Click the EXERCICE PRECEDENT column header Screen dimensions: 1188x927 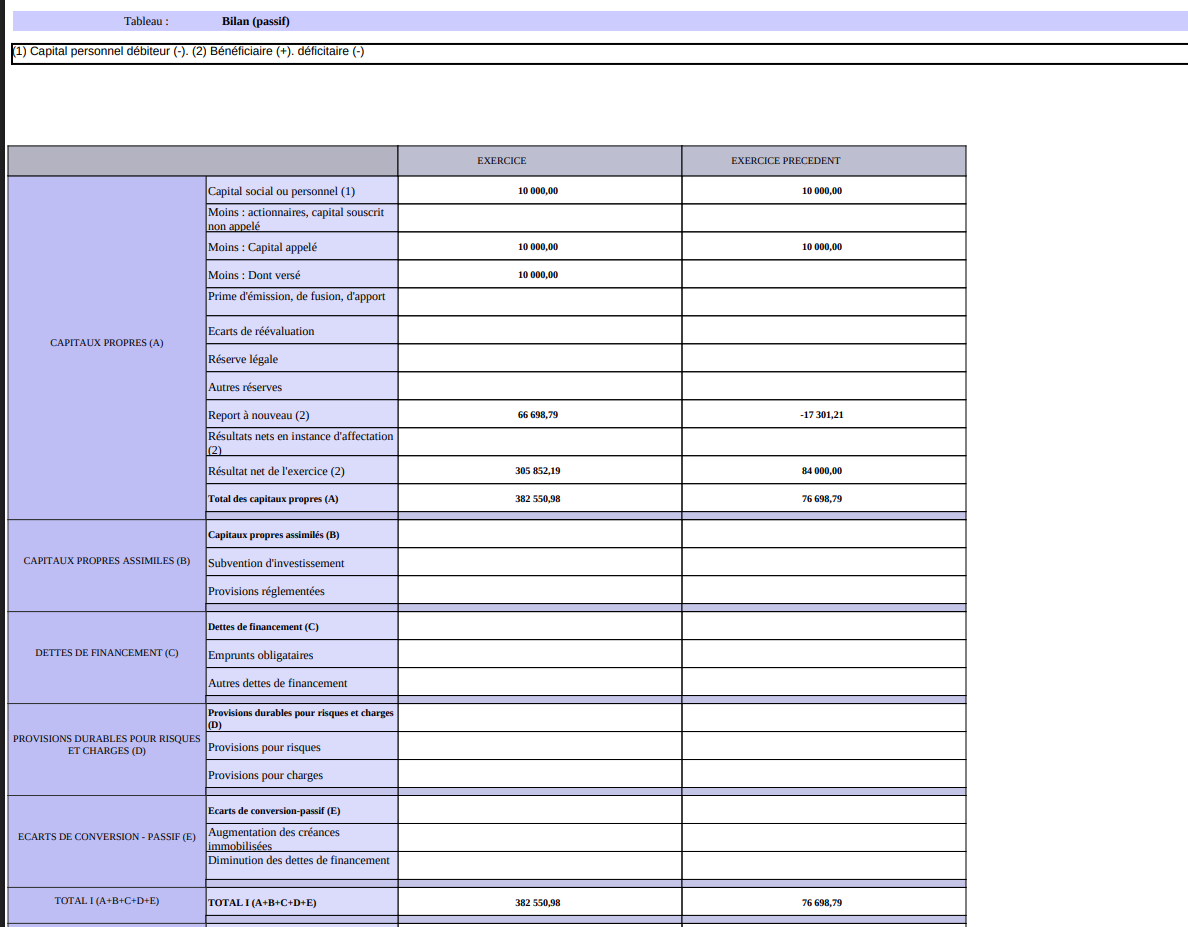pyautogui.click(x=785, y=161)
